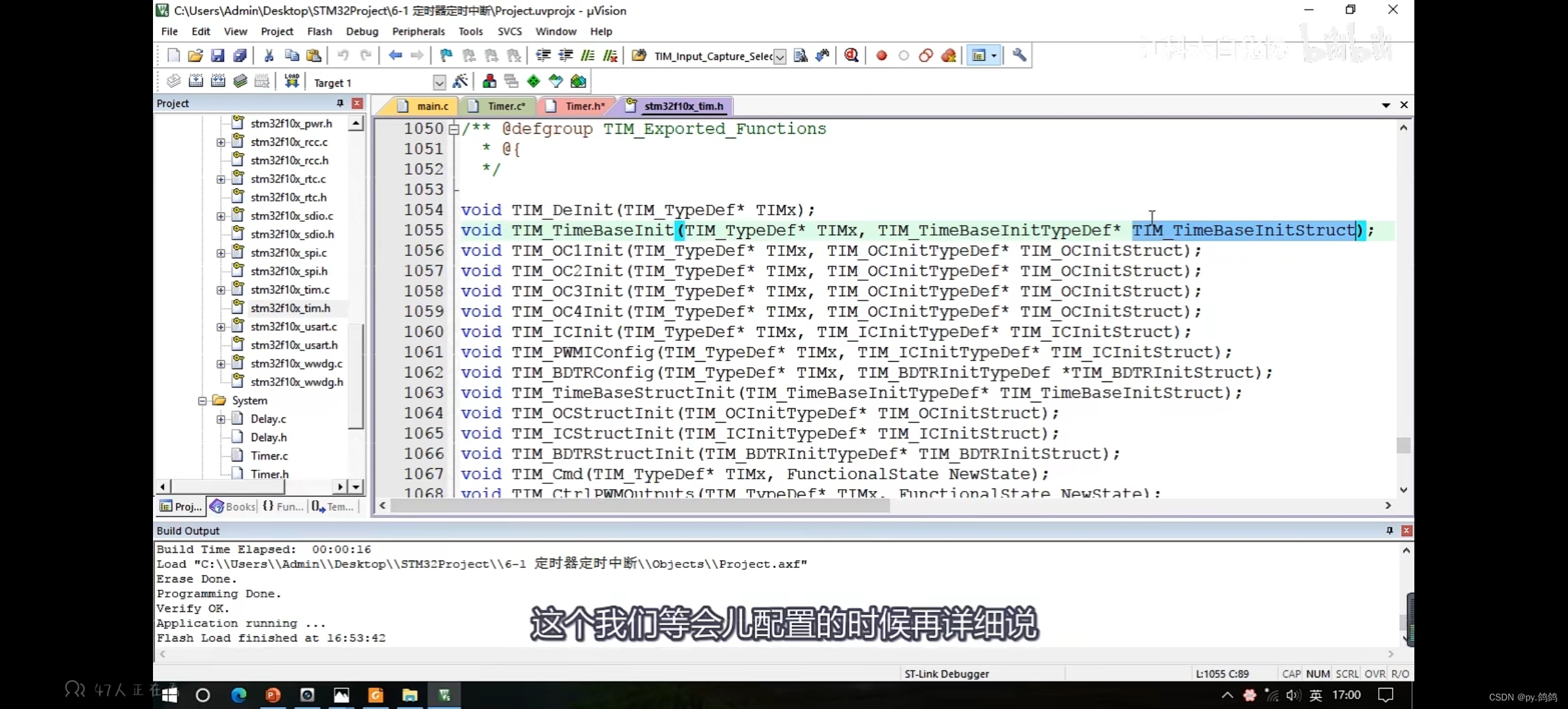This screenshot has height=709, width=1568.
Task: Collapse the comment fold at line 1050
Action: 454,129
